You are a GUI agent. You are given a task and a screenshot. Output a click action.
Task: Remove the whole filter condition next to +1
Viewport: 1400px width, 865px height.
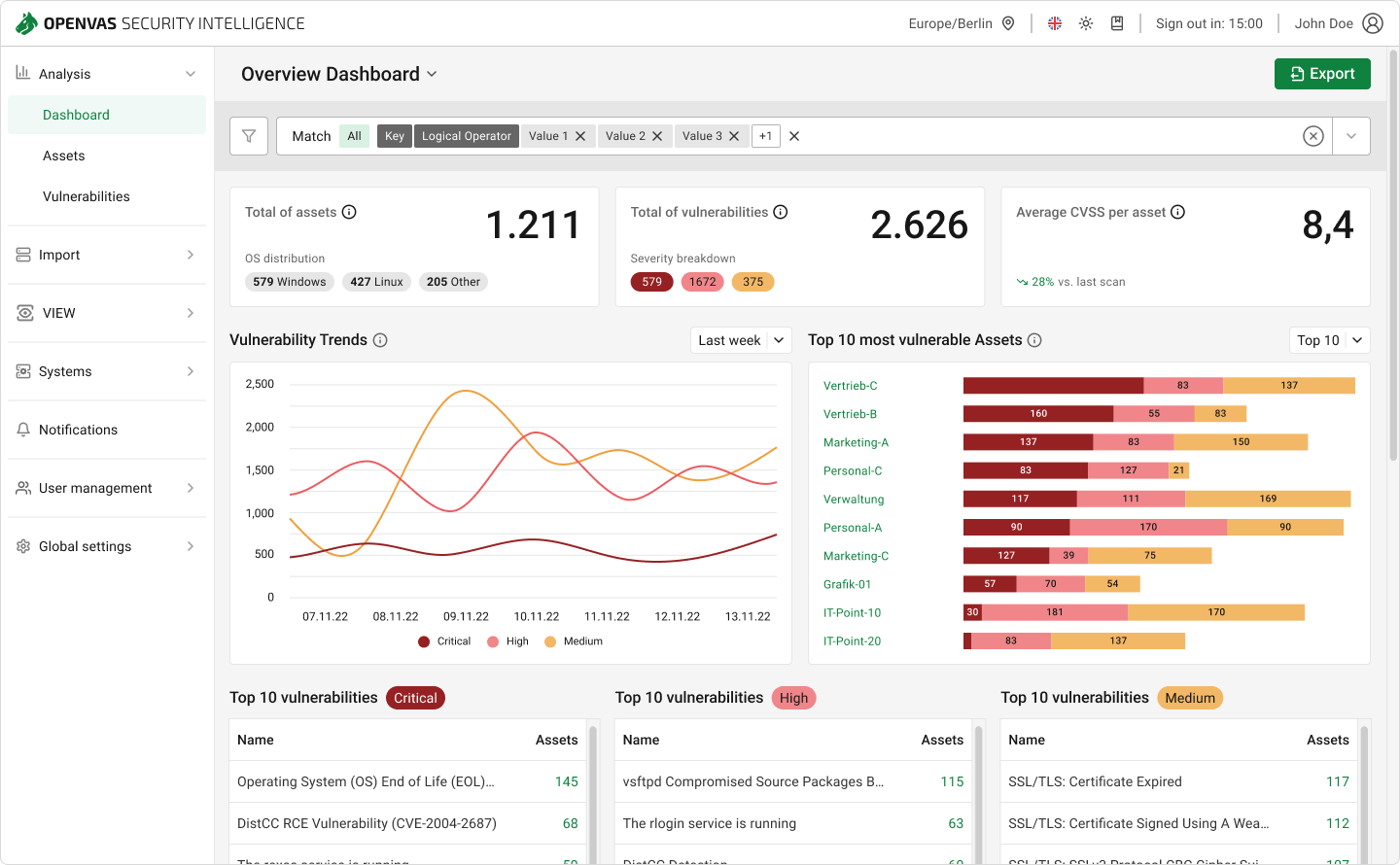pos(794,136)
